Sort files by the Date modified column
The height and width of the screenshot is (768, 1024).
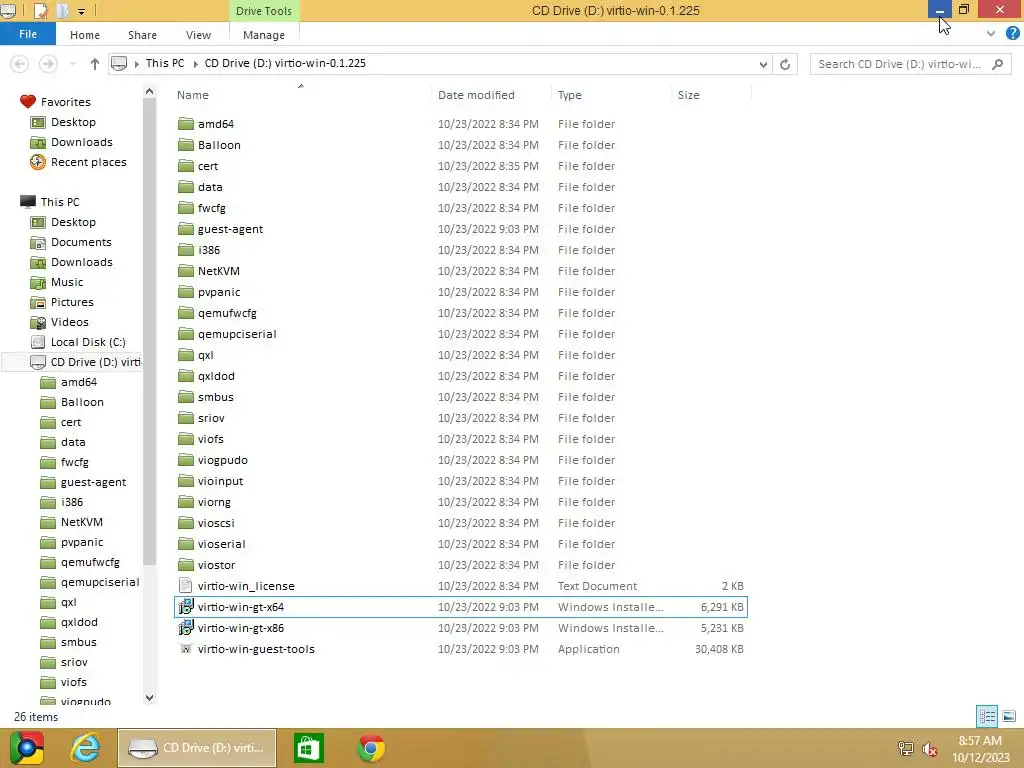(x=476, y=95)
